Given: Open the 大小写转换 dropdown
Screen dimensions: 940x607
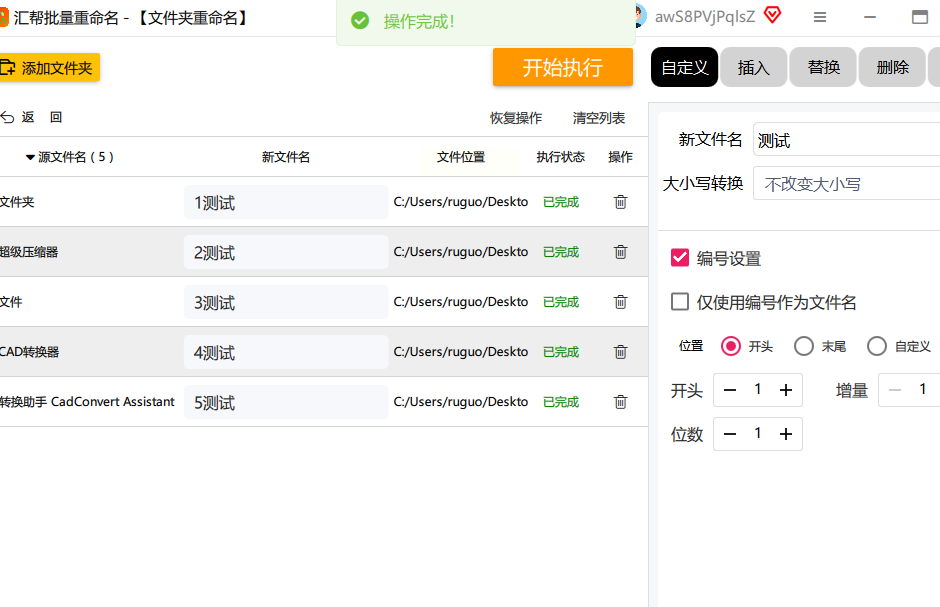Looking at the screenshot, I should 846,184.
